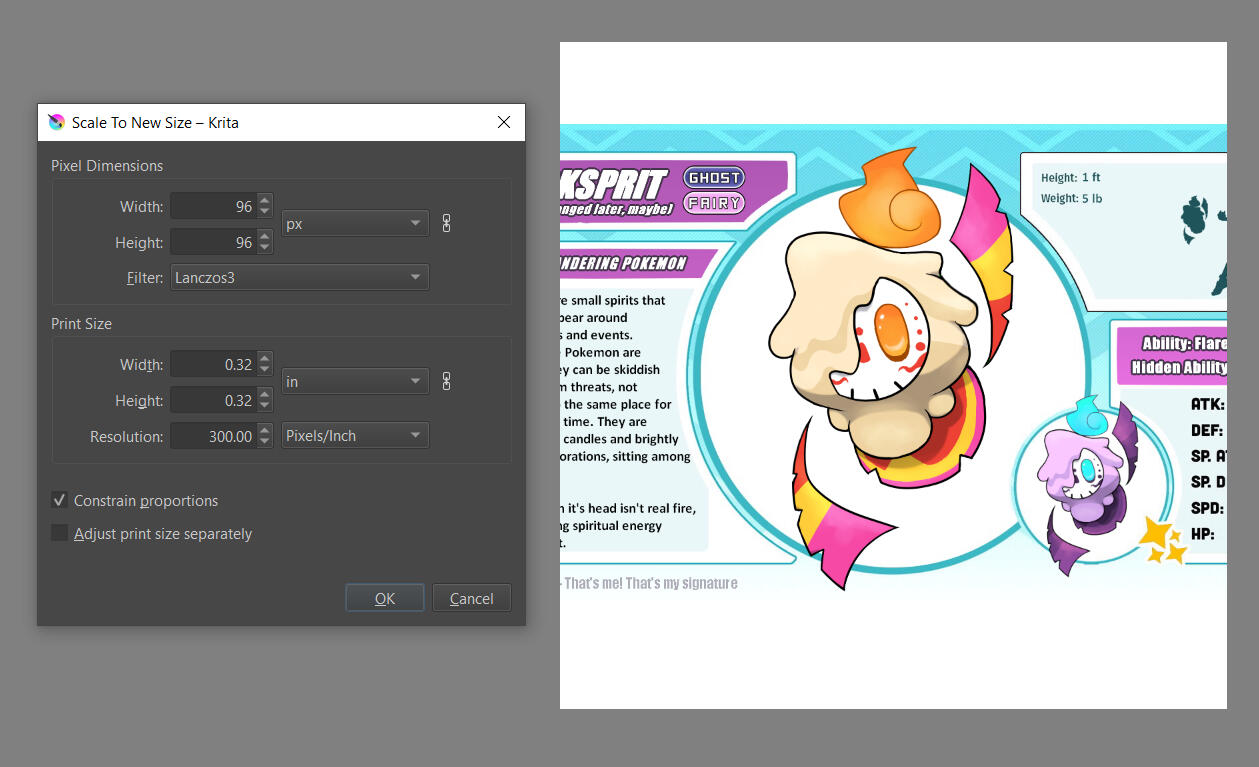Increase Resolution with the up arrow
1259x767 pixels.
[x=265, y=430]
